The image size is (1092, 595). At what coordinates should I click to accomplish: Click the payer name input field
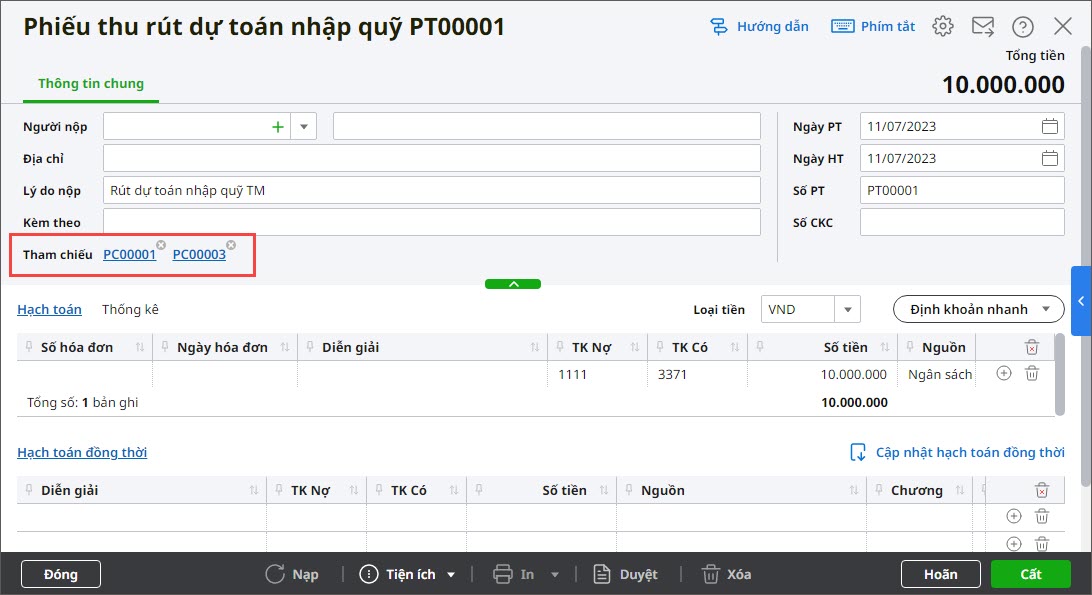(x=547, y=126)
